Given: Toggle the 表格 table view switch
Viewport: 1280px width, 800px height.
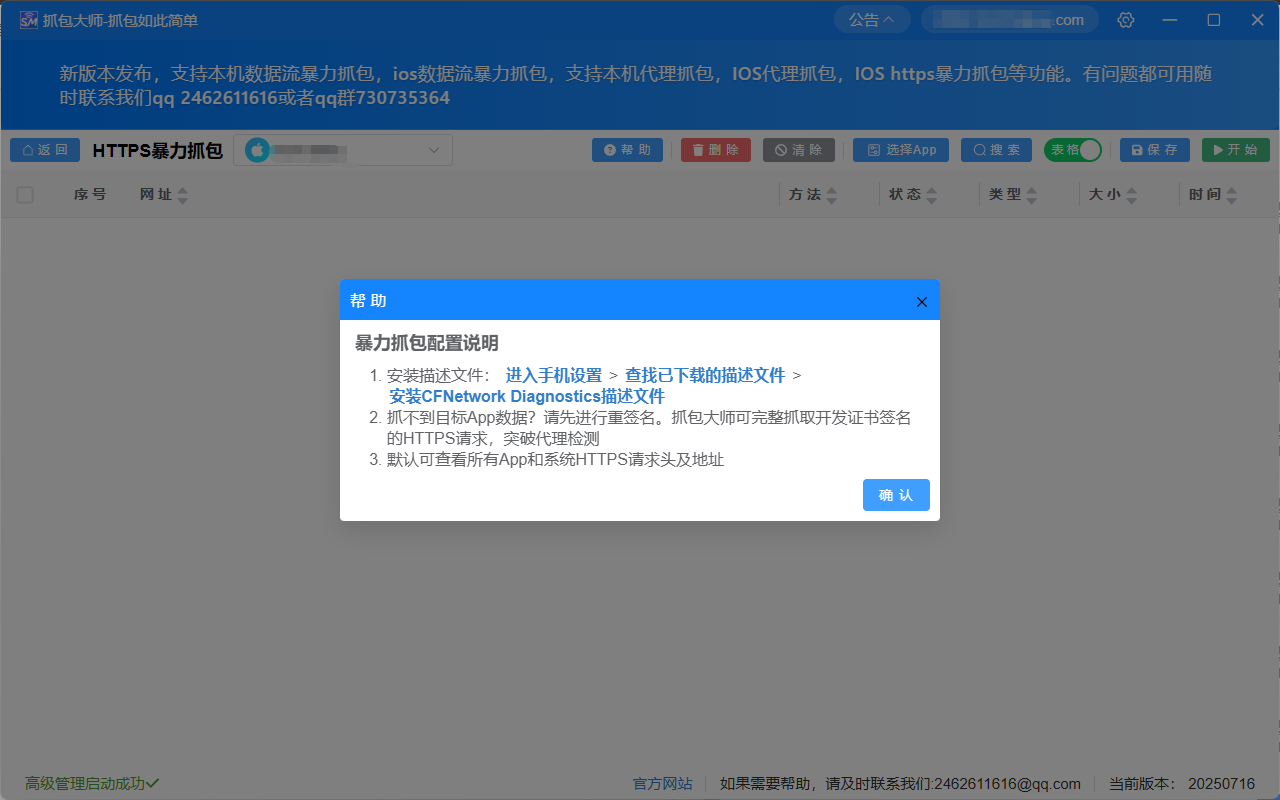Looking at the screenshot, I should pos(1073,149).
